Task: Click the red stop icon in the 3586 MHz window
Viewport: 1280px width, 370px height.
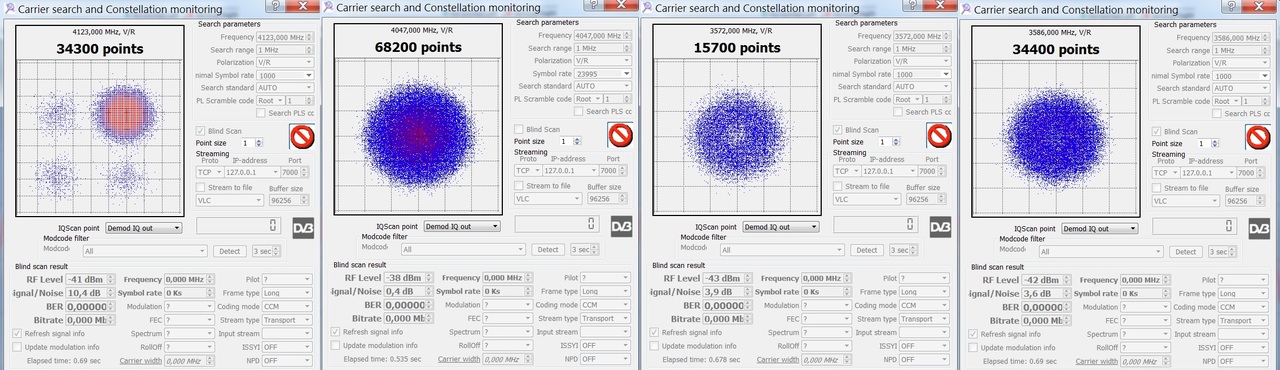Action: (1258, 136)
